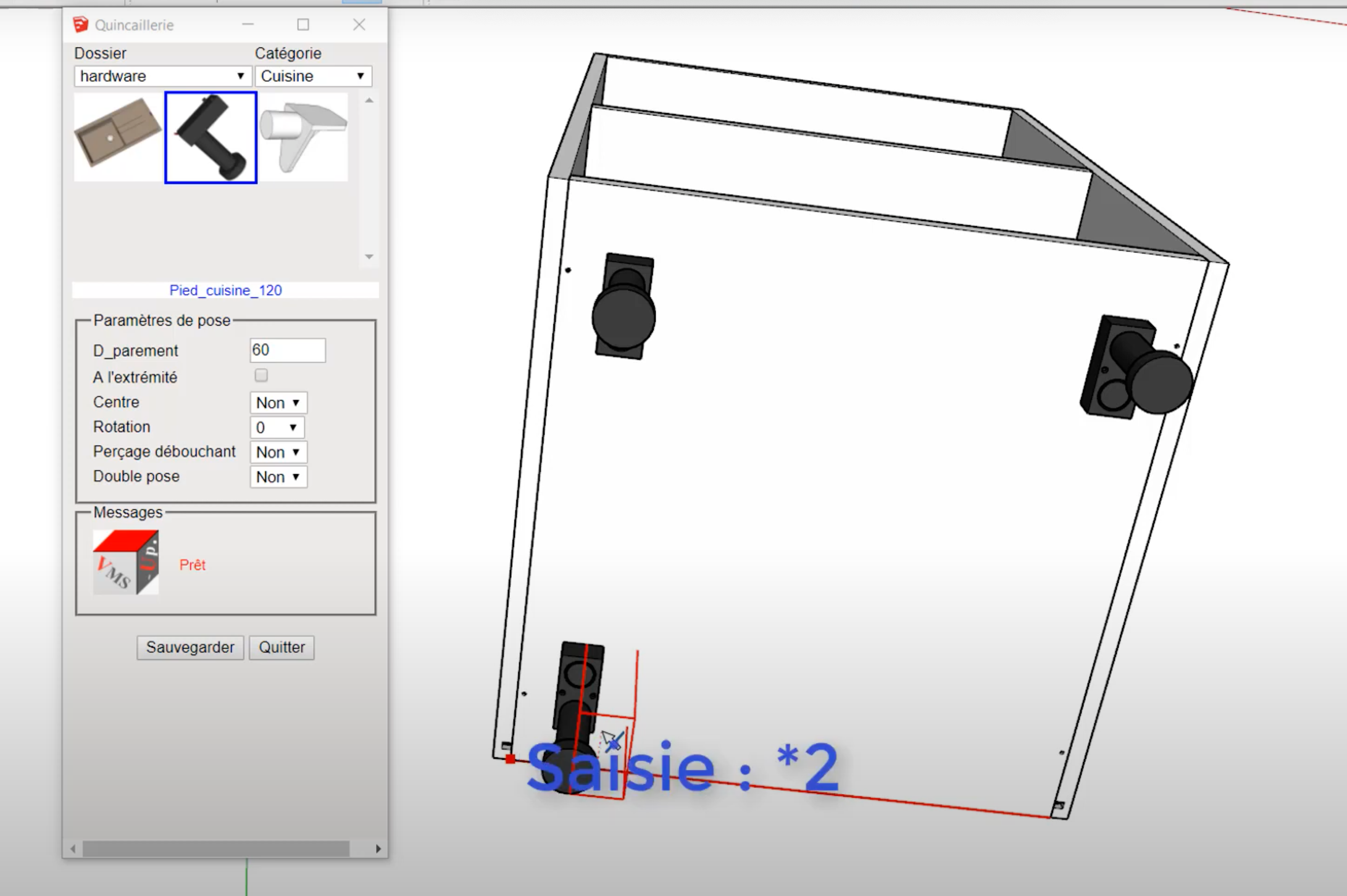Click the SketchUp logo in Quincaillerie title bar
This screenshot has width=1347, height=896.
81,25
